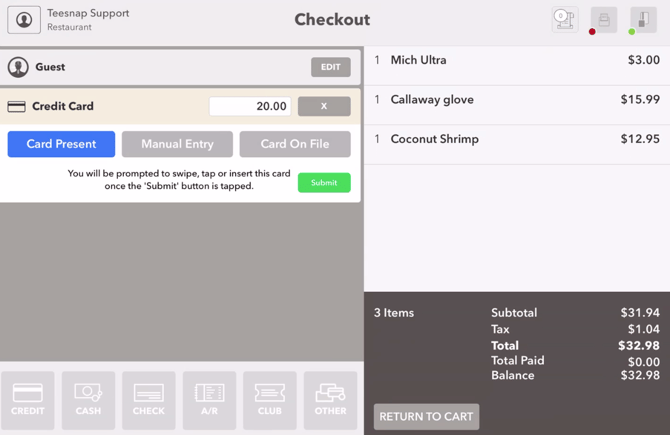
Task: Tap the Checkout title
Action: pyautogui.click(x=332, y=20)
